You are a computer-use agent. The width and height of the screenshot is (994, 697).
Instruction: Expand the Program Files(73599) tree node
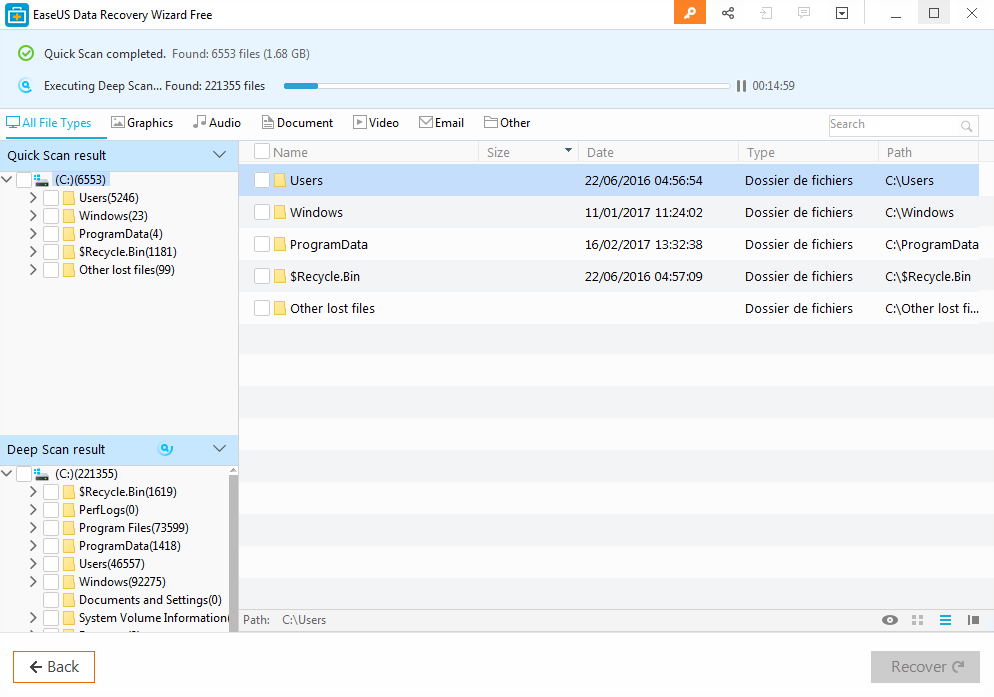(x=33, y=528)
